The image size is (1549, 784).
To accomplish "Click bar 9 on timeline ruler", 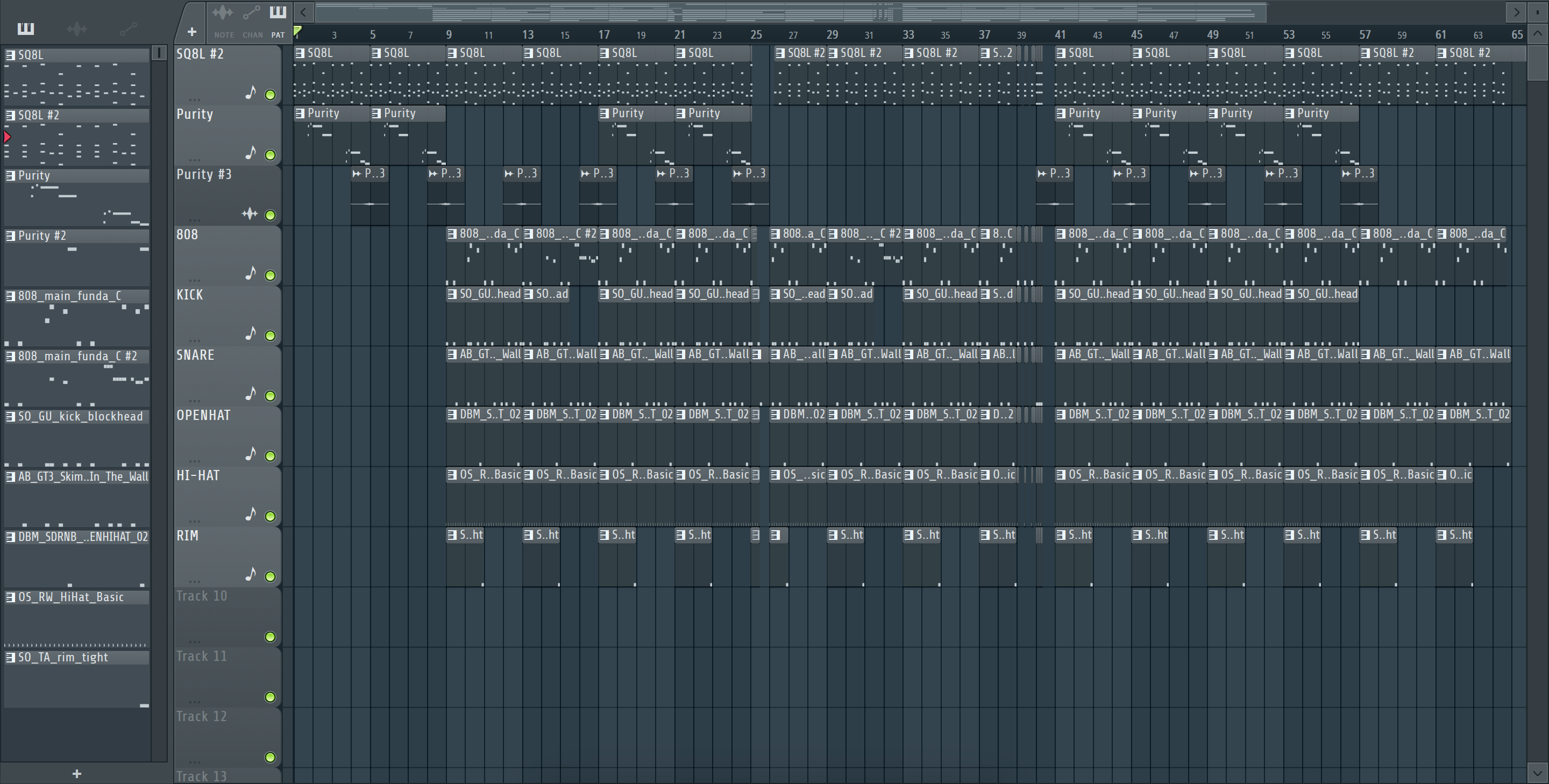I will click(x=449, y=34).
